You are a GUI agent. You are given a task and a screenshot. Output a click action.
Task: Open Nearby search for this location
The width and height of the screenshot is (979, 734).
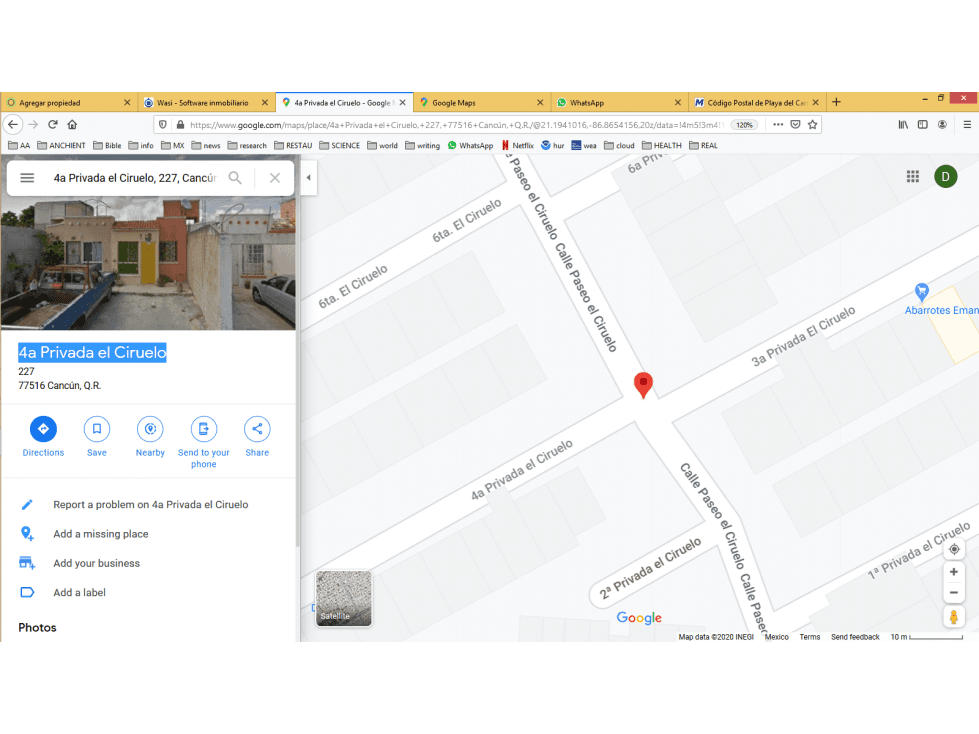click(x=150, y=429)
